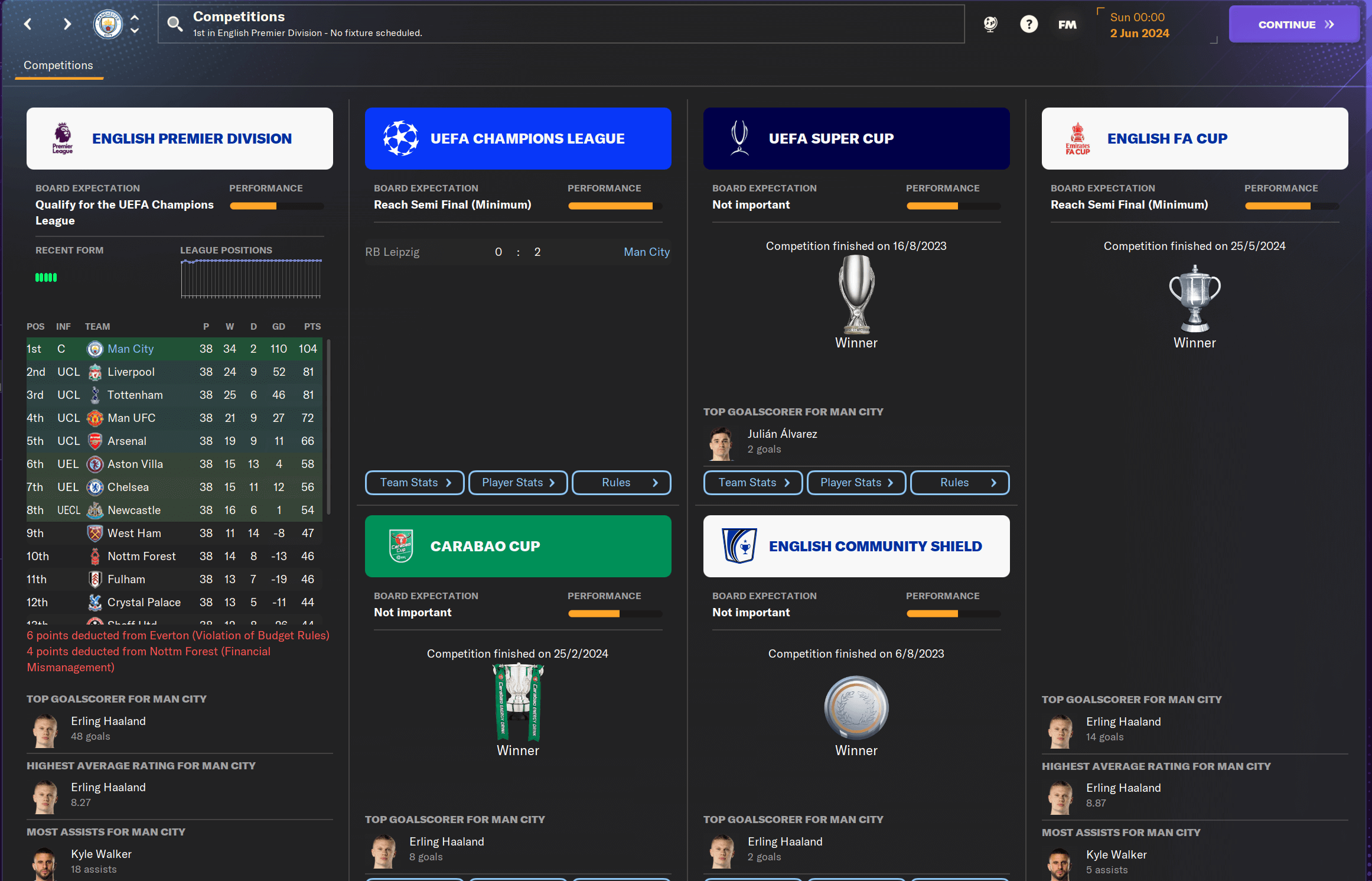The image size is (1372, 881).
Task: Open the Manchester City club badge menu
Action: click(108, 24)
